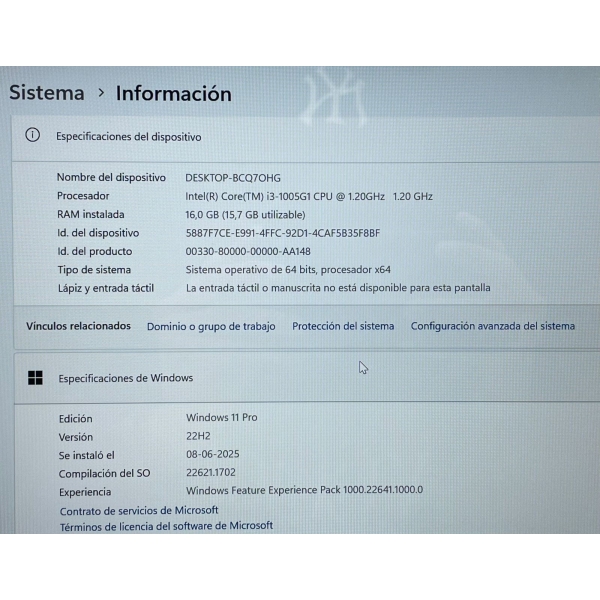
Task: Collapse Especificaciones de Windows section header
Action: coord(307,378)
